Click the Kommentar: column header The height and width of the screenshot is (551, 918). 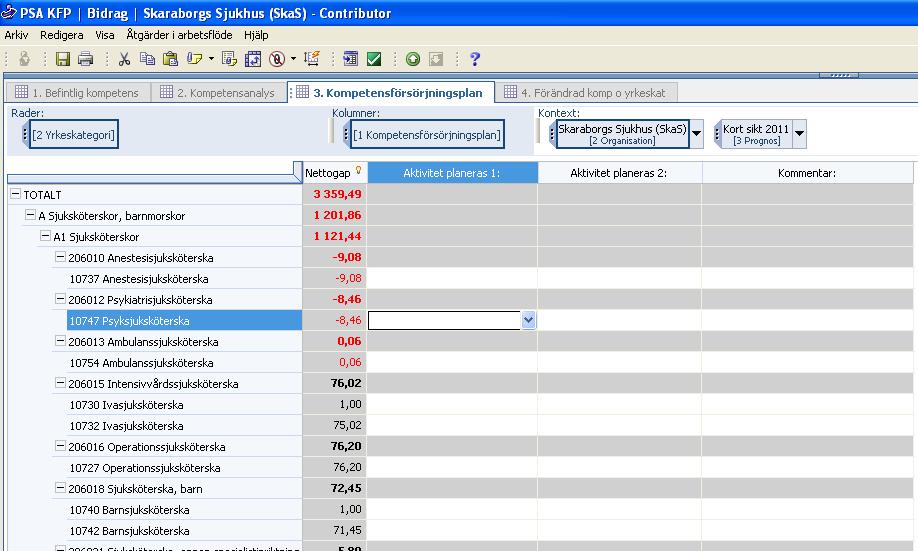807,173
